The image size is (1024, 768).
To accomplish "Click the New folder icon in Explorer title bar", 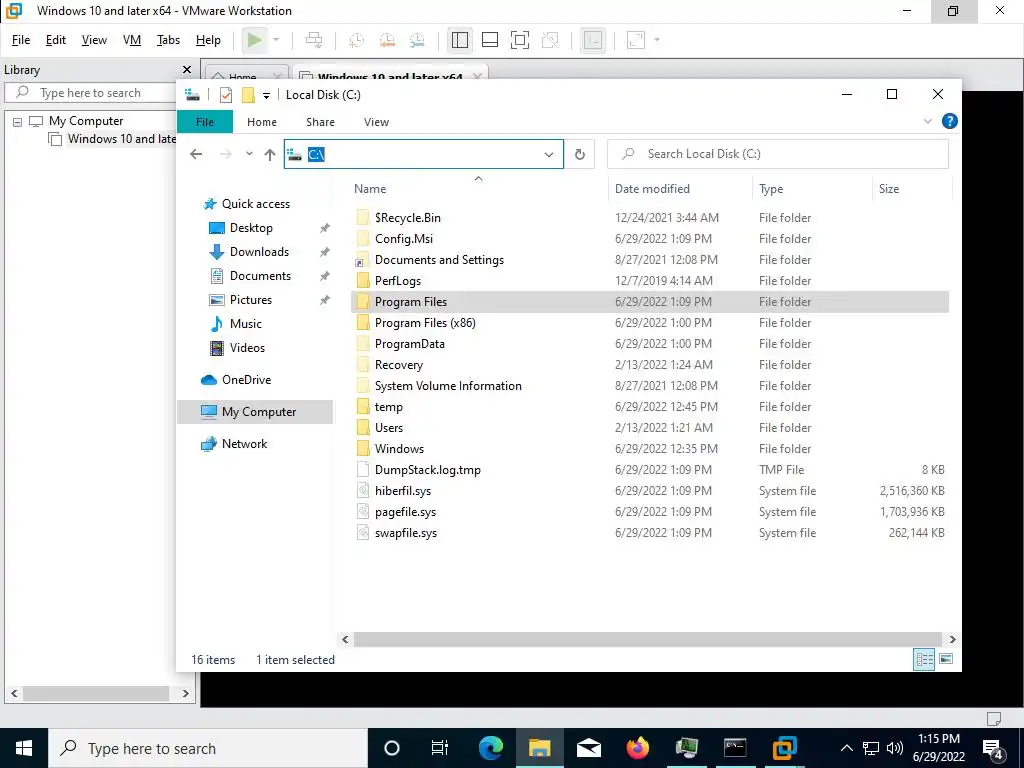I will (248, 95).
